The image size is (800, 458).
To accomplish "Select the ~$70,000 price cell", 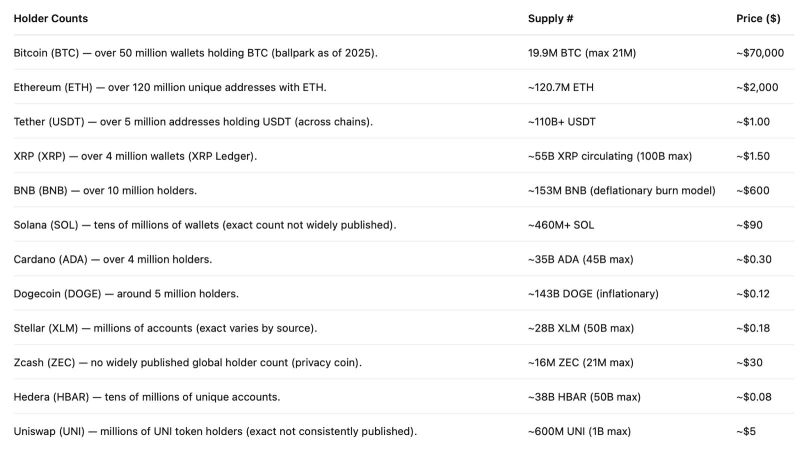I will 760,53.
